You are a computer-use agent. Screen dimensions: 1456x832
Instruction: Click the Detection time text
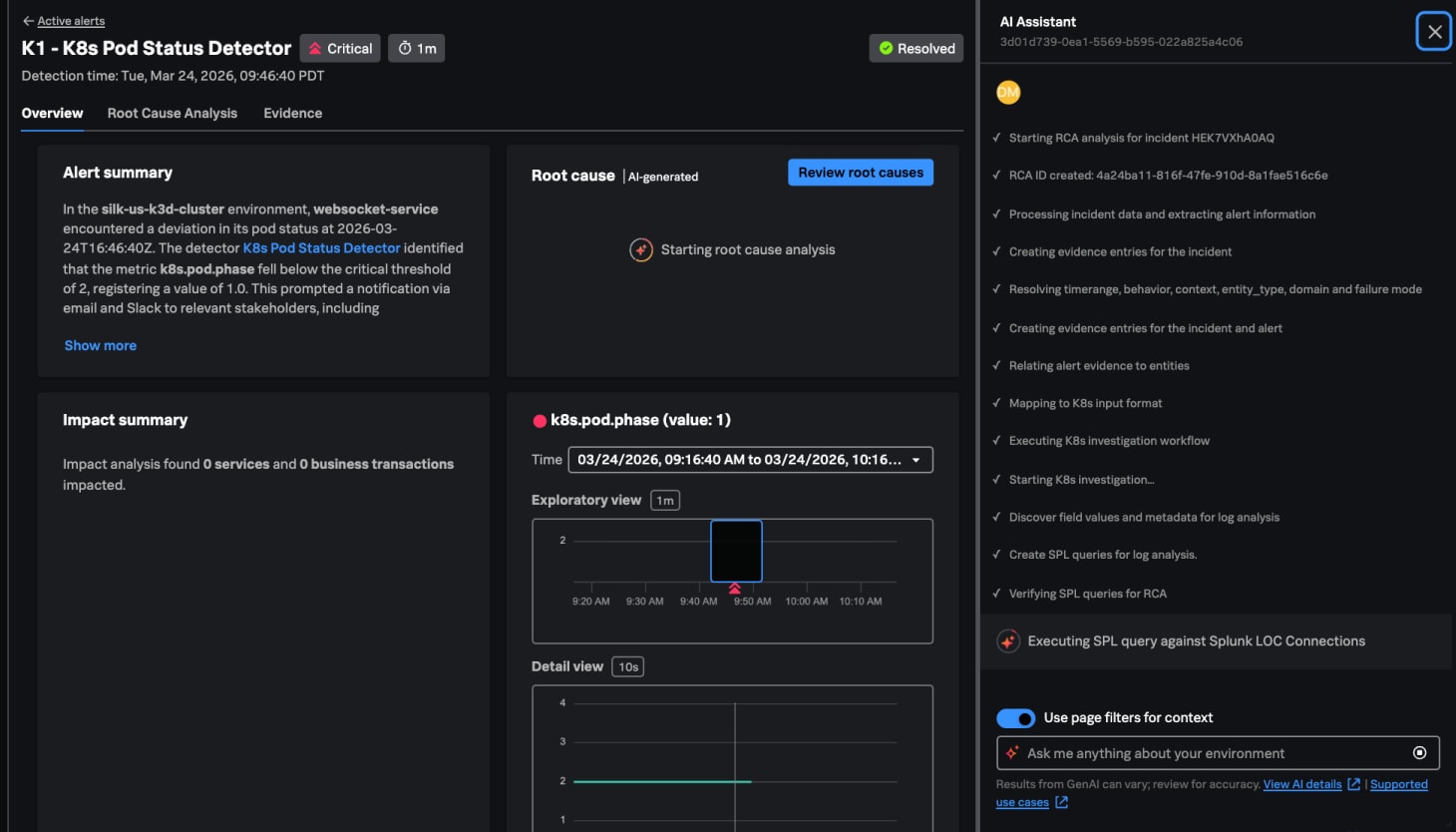point(173,76)
